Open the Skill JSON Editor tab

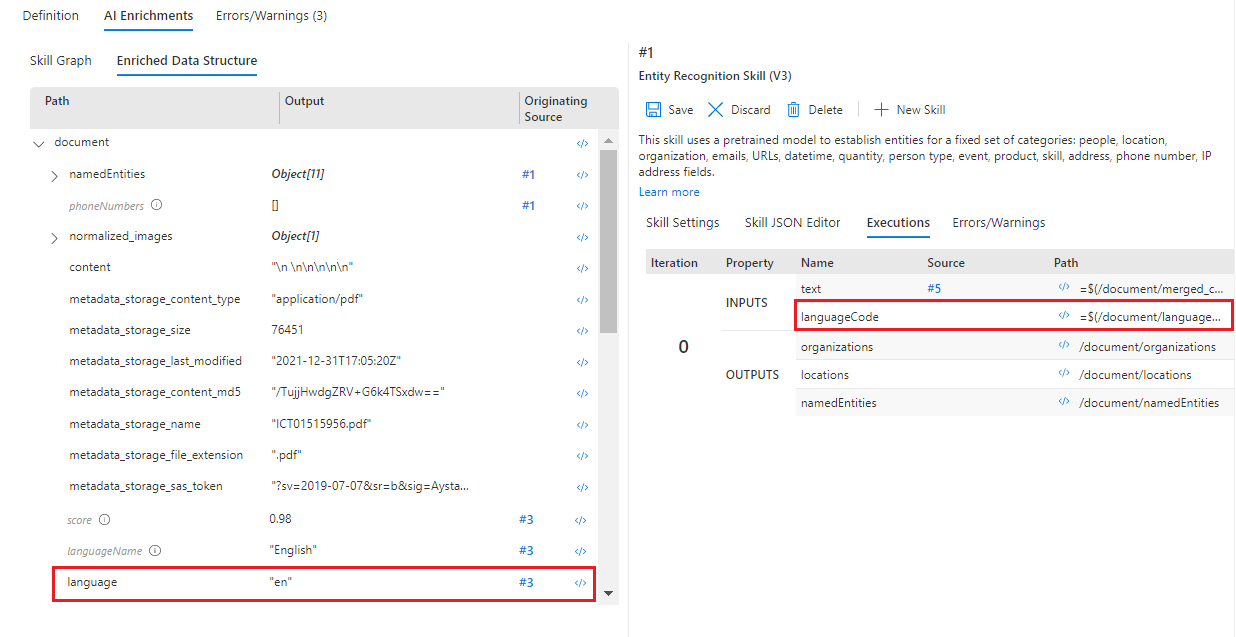click(x=792, y=223)
